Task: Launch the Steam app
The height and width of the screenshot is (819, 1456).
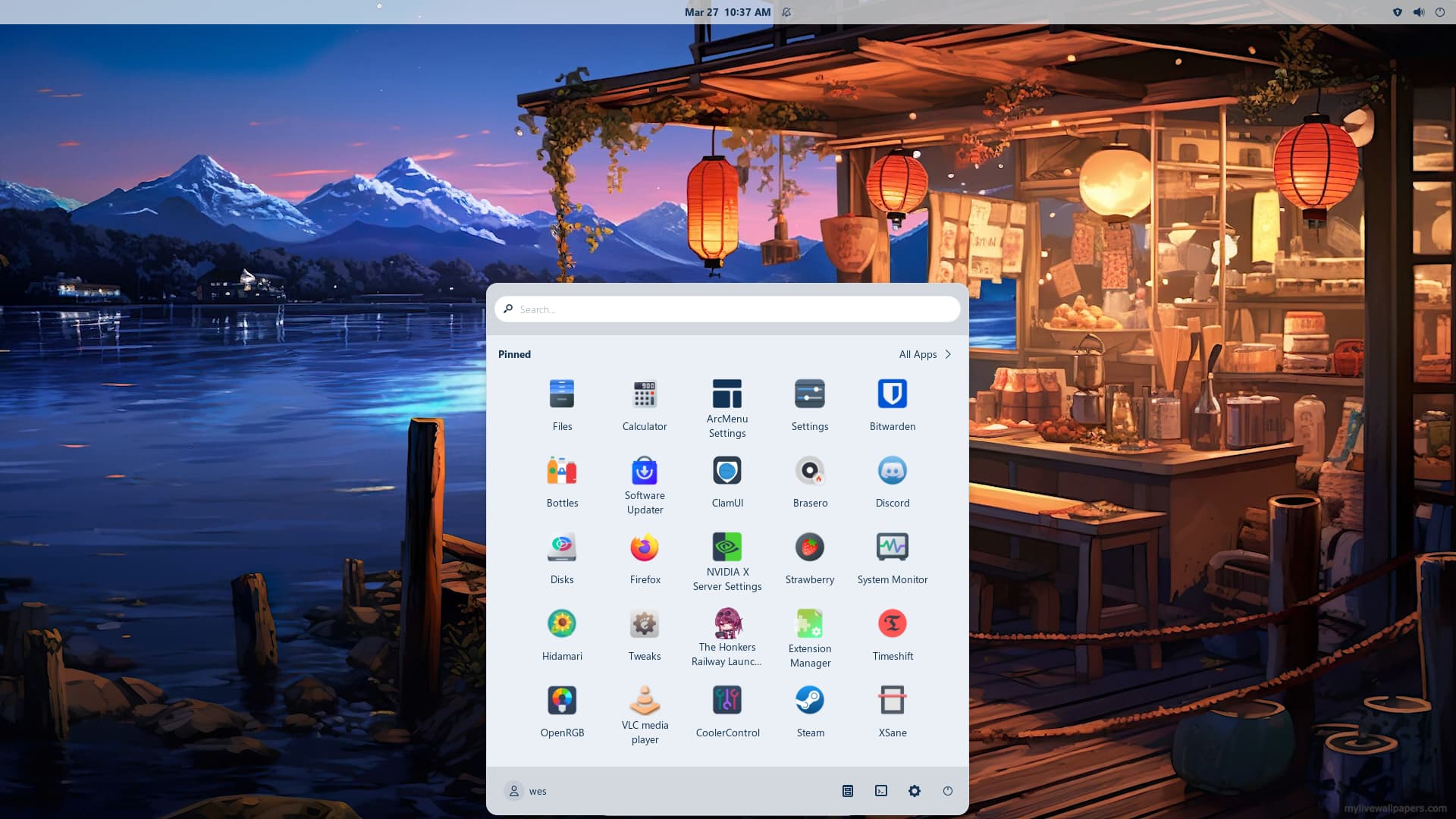Action: [809, 711]
